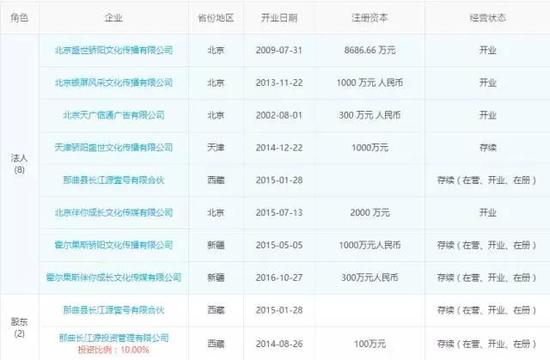
Task: Select date 2009-07-31
Action: (x=279, y=50)
